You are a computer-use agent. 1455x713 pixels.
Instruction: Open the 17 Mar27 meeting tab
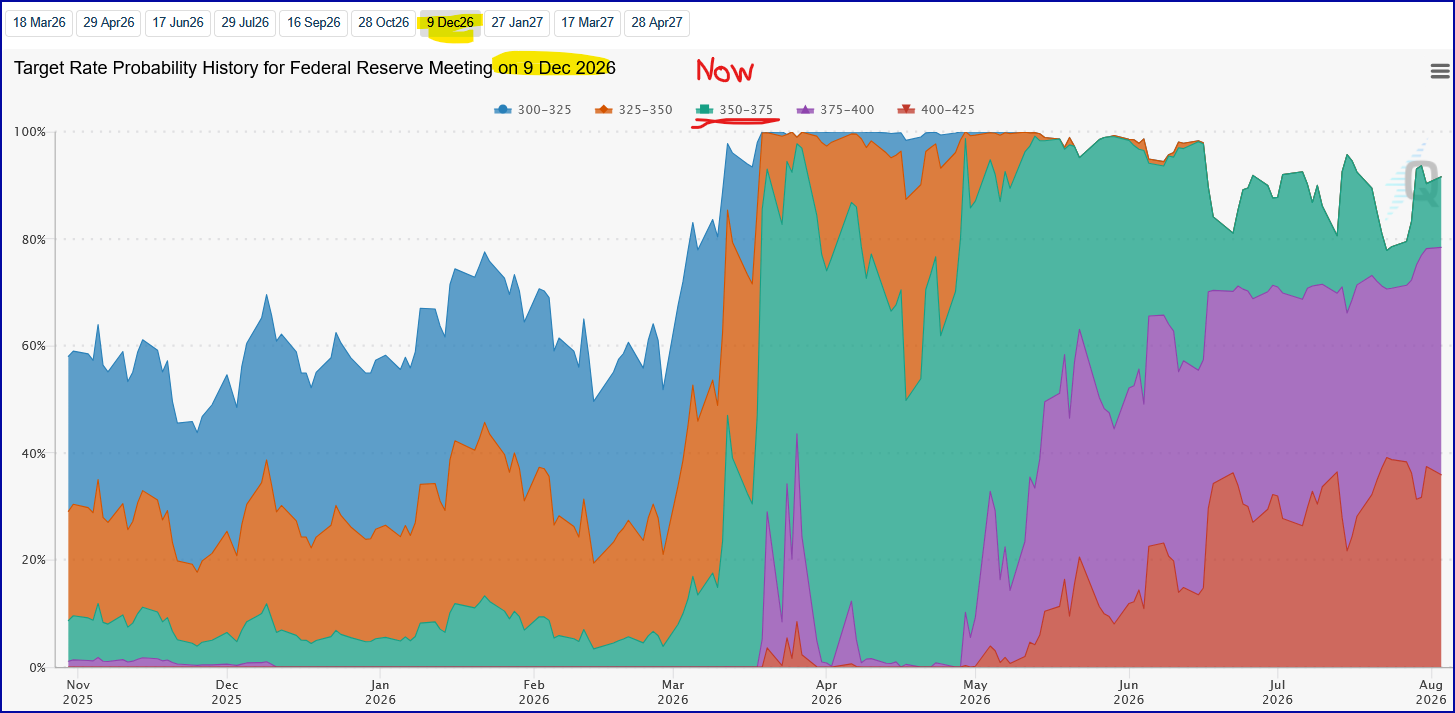click(x=587, y=23)
